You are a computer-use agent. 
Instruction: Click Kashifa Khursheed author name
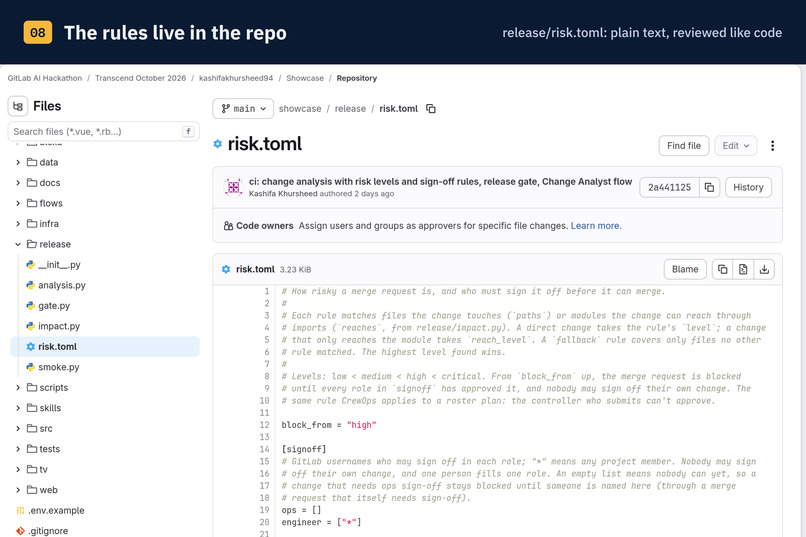click(x=283, y=194)
